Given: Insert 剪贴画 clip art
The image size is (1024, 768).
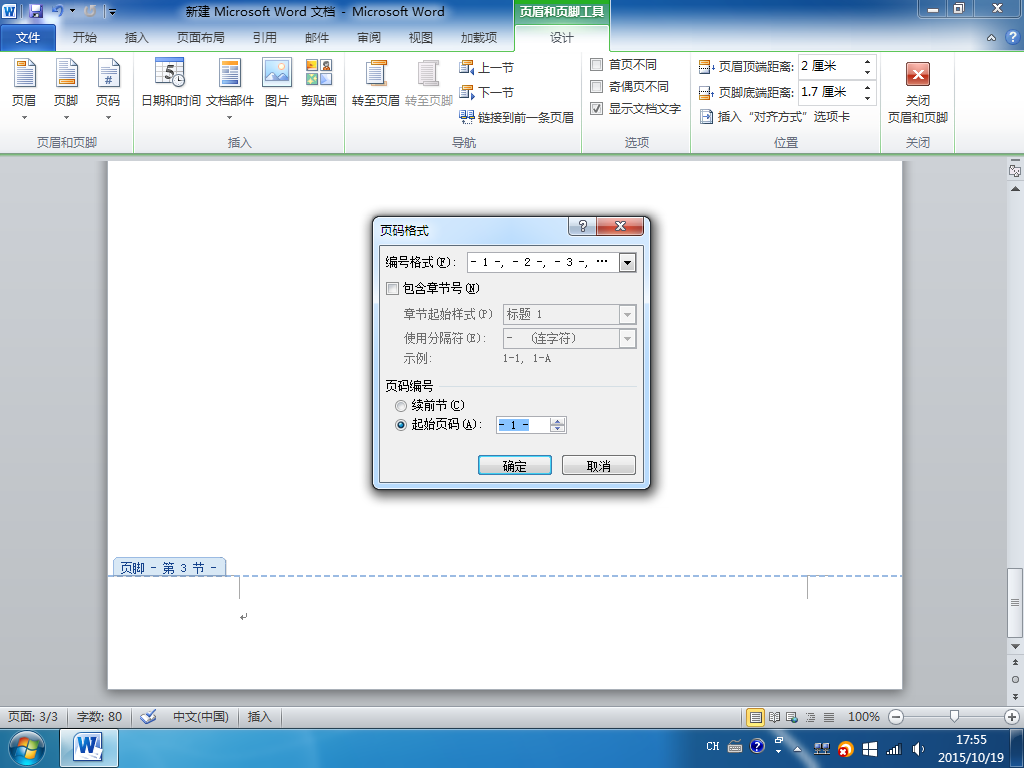Looking at the screenshot, I should pyautogui.click(x=319, y=83).
